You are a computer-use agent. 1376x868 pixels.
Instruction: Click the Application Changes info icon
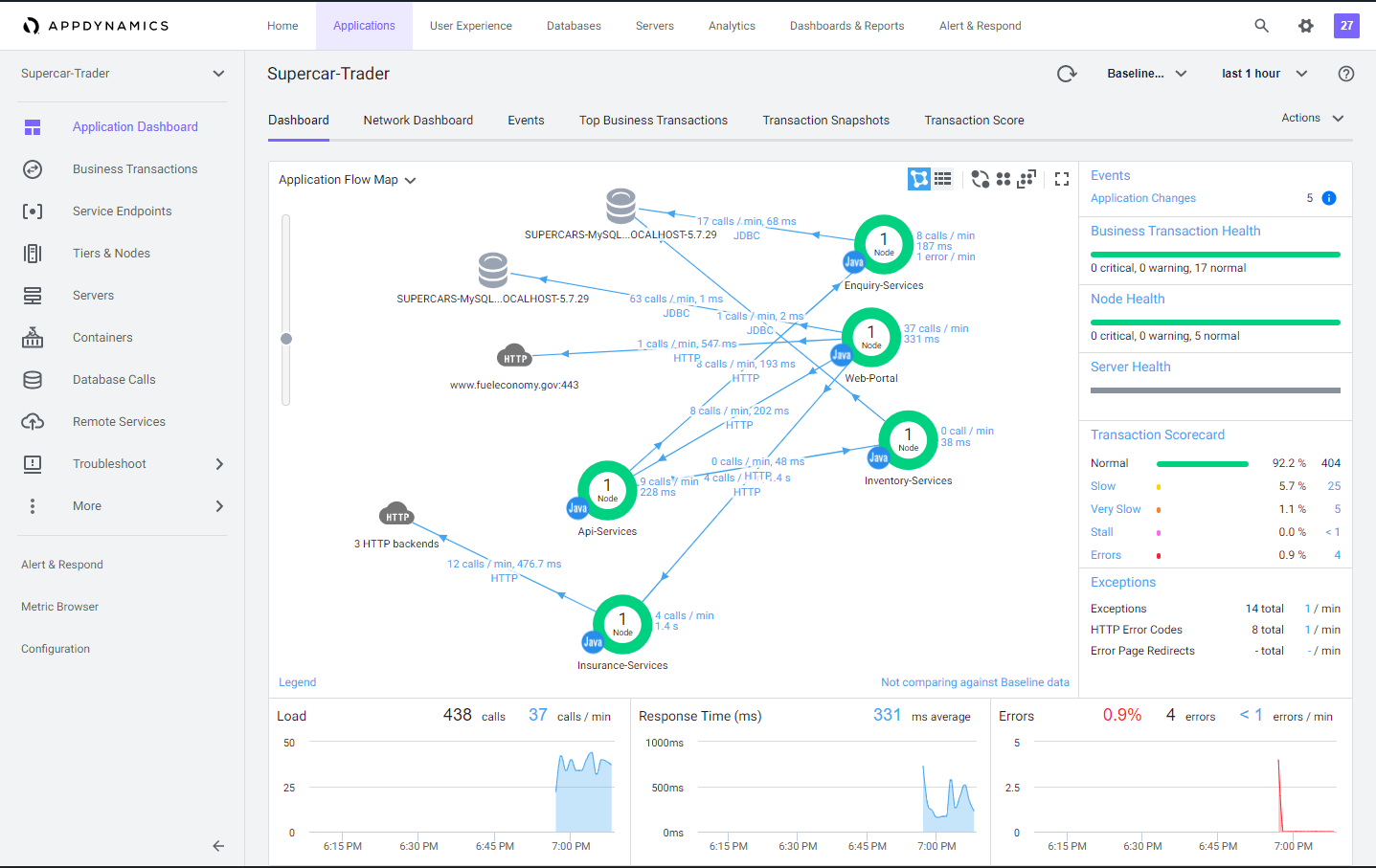pos(1329,198)
